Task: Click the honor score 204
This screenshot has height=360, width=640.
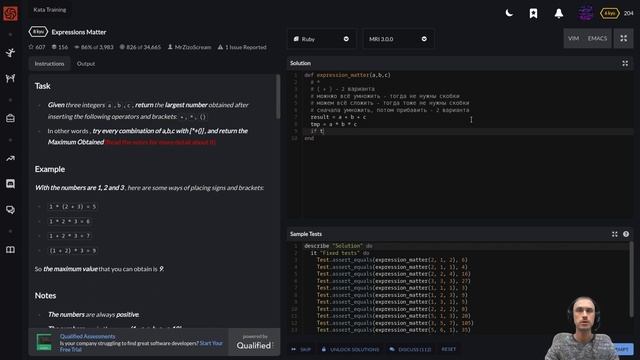Action: [x=629, y=13]
